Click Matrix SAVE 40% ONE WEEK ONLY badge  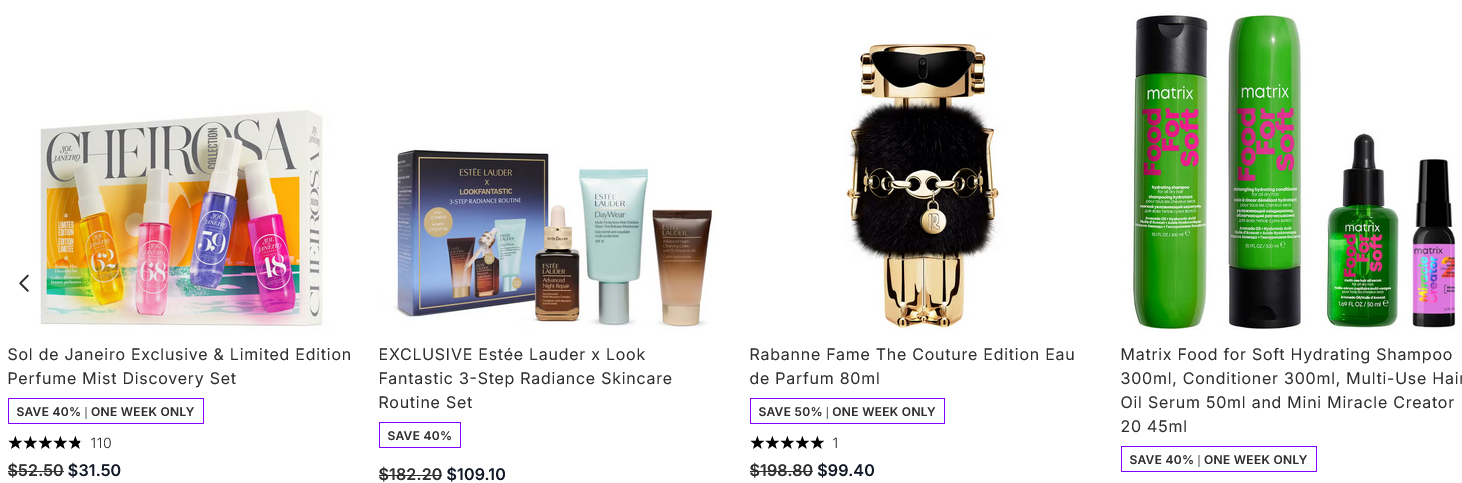(x=1219, y=459)
